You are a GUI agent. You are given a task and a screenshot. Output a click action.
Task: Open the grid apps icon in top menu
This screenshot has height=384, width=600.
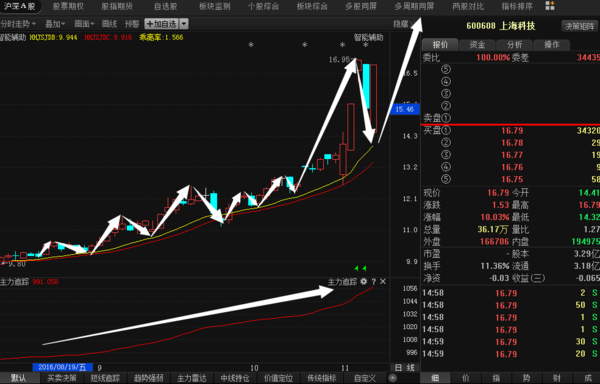tap(550, 6)
